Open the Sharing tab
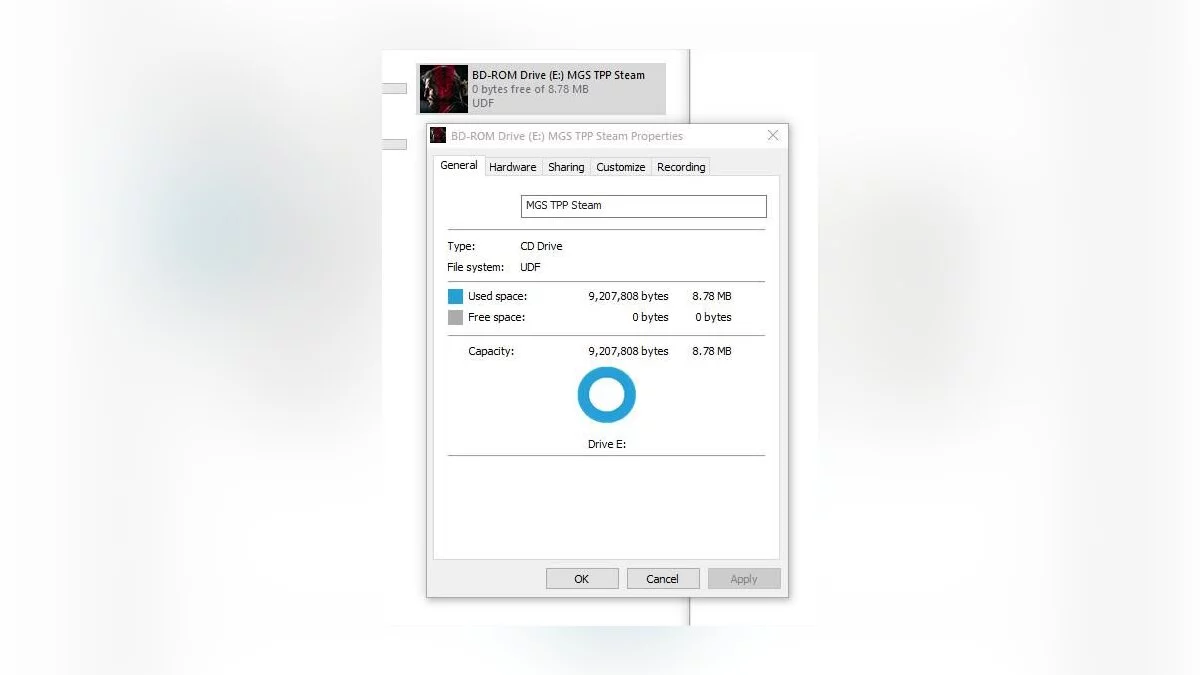 click(x=566, y=167)
